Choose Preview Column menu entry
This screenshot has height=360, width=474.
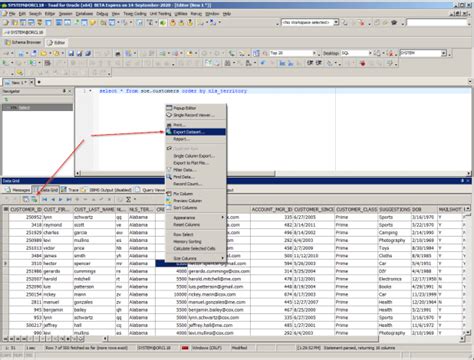[x=196, y=201]
